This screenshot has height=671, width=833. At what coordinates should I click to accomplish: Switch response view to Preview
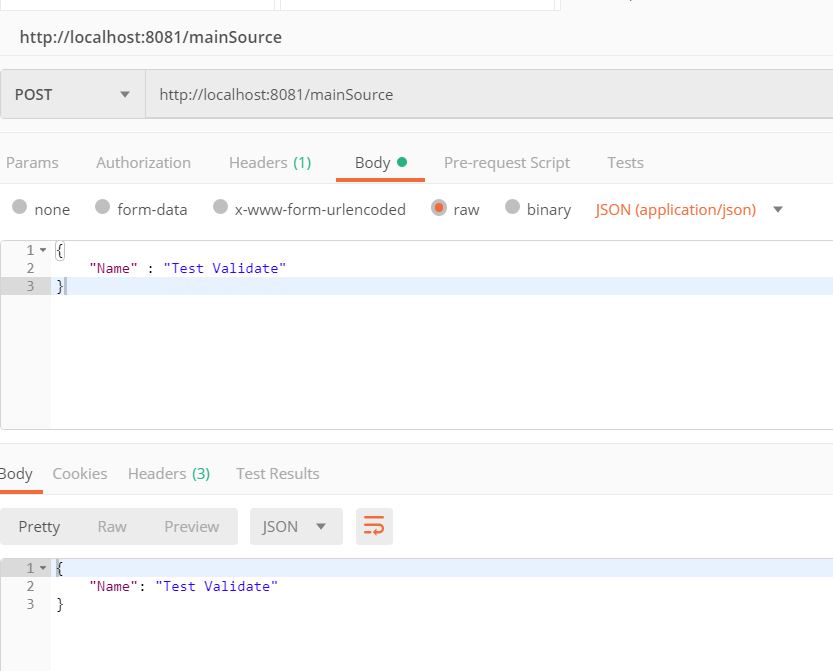(x=191, y=527)
